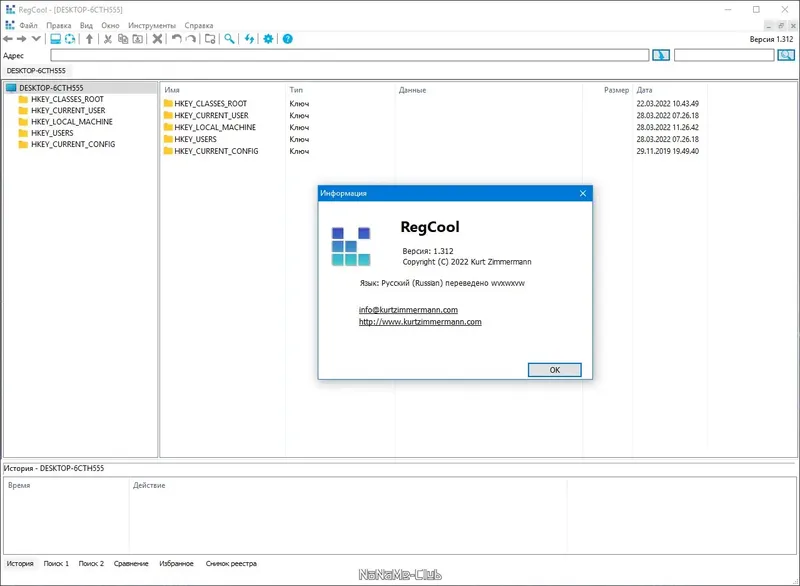Click the Back arrow in the toolbar

click(8, 39)
